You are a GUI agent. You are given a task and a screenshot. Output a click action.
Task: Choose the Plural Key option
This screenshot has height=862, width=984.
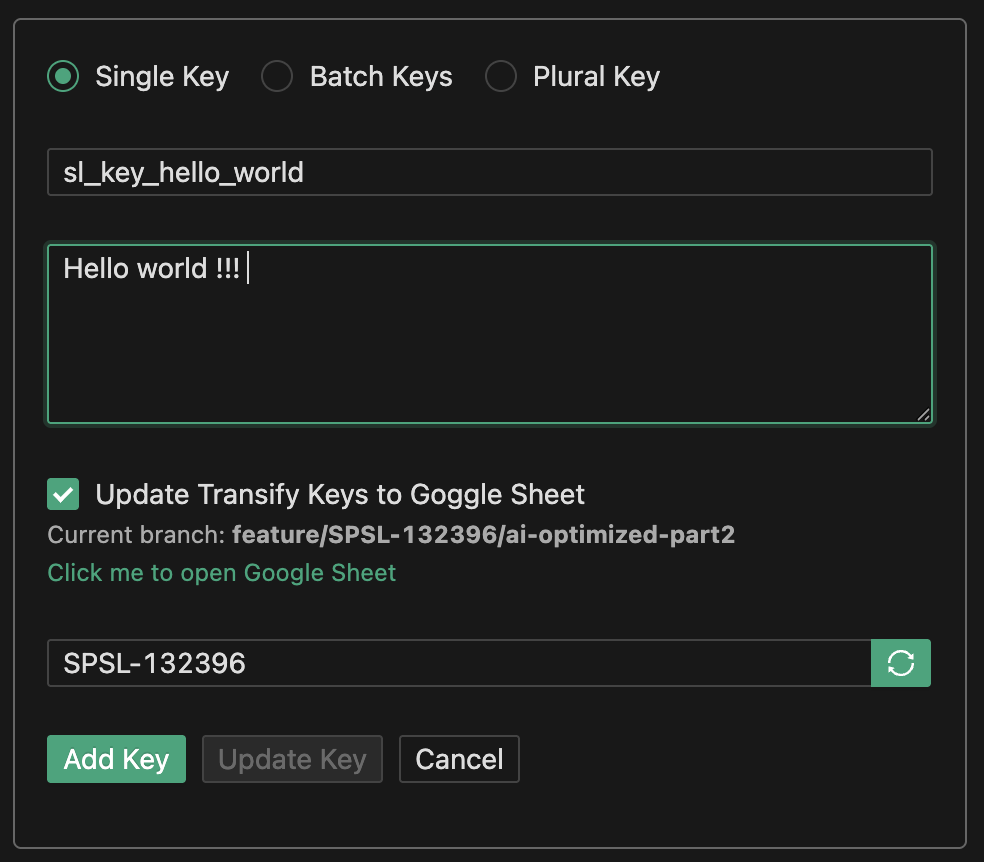(500, 76)
